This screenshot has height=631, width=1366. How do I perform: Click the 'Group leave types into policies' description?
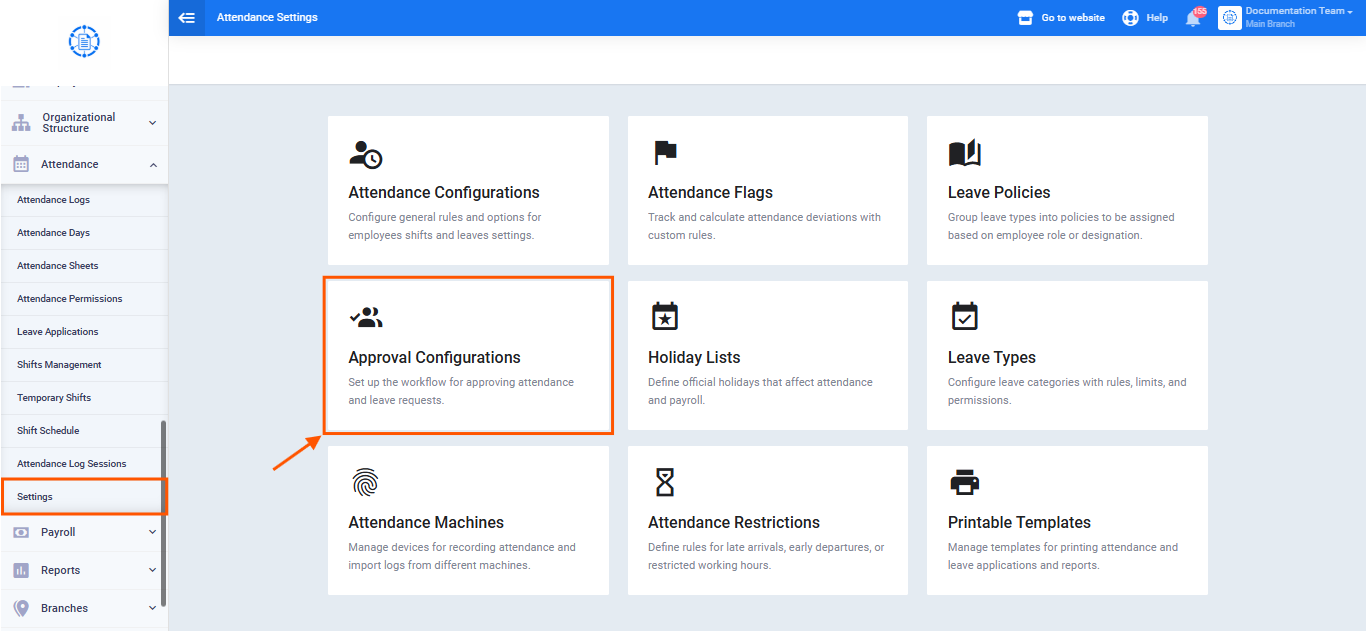pos(1061,226)
